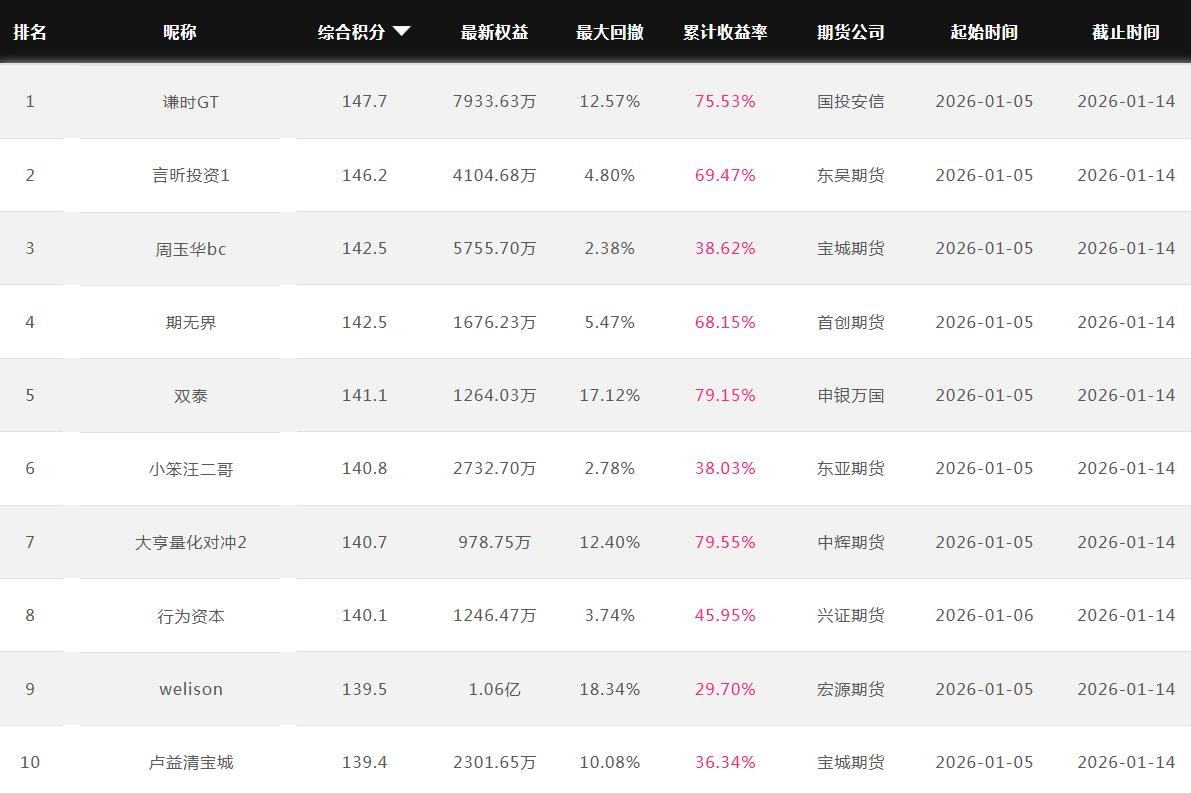Select the 1.06亿 equity value
This screenshot has height=793, width=1191.
(x=494, y=689)
